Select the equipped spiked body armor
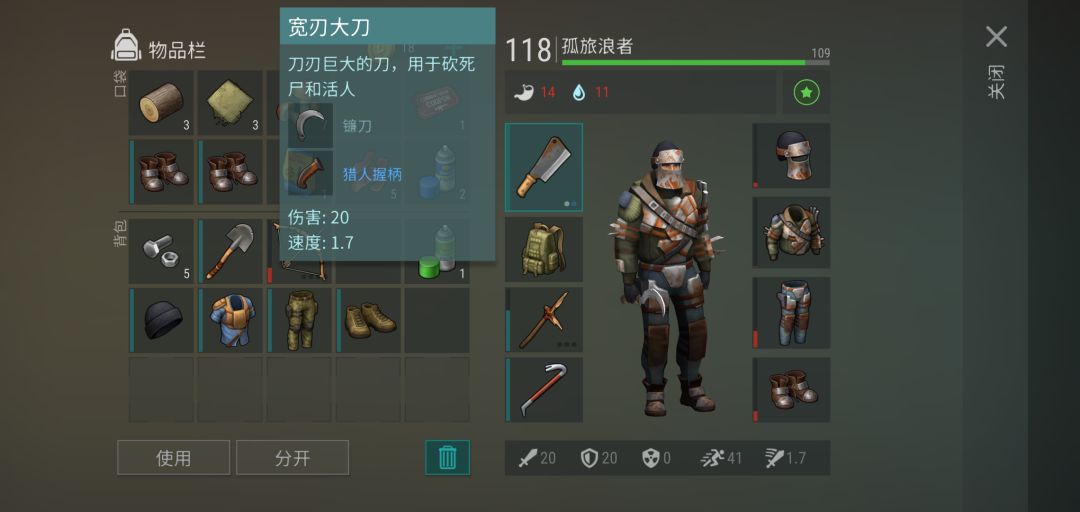Image resolution: width=1080 pixels, height=512 pixels. point(791,232)
